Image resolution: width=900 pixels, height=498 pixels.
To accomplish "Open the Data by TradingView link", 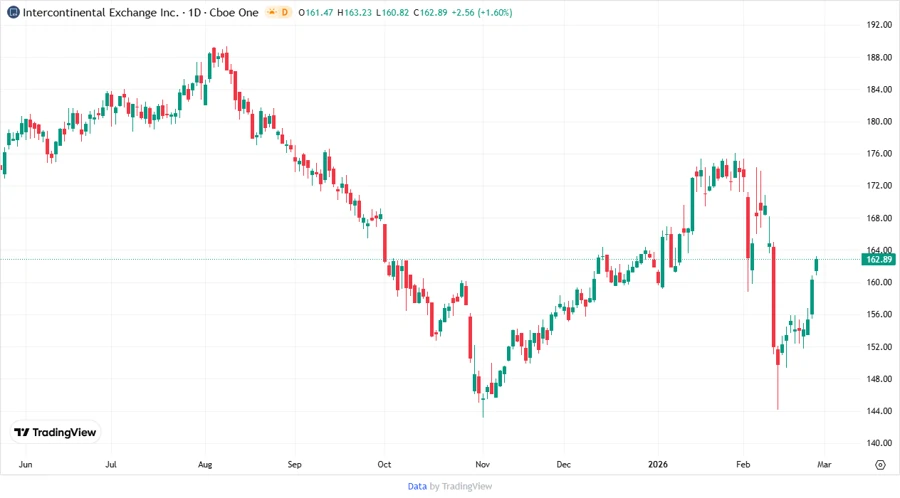I will 450,486.
